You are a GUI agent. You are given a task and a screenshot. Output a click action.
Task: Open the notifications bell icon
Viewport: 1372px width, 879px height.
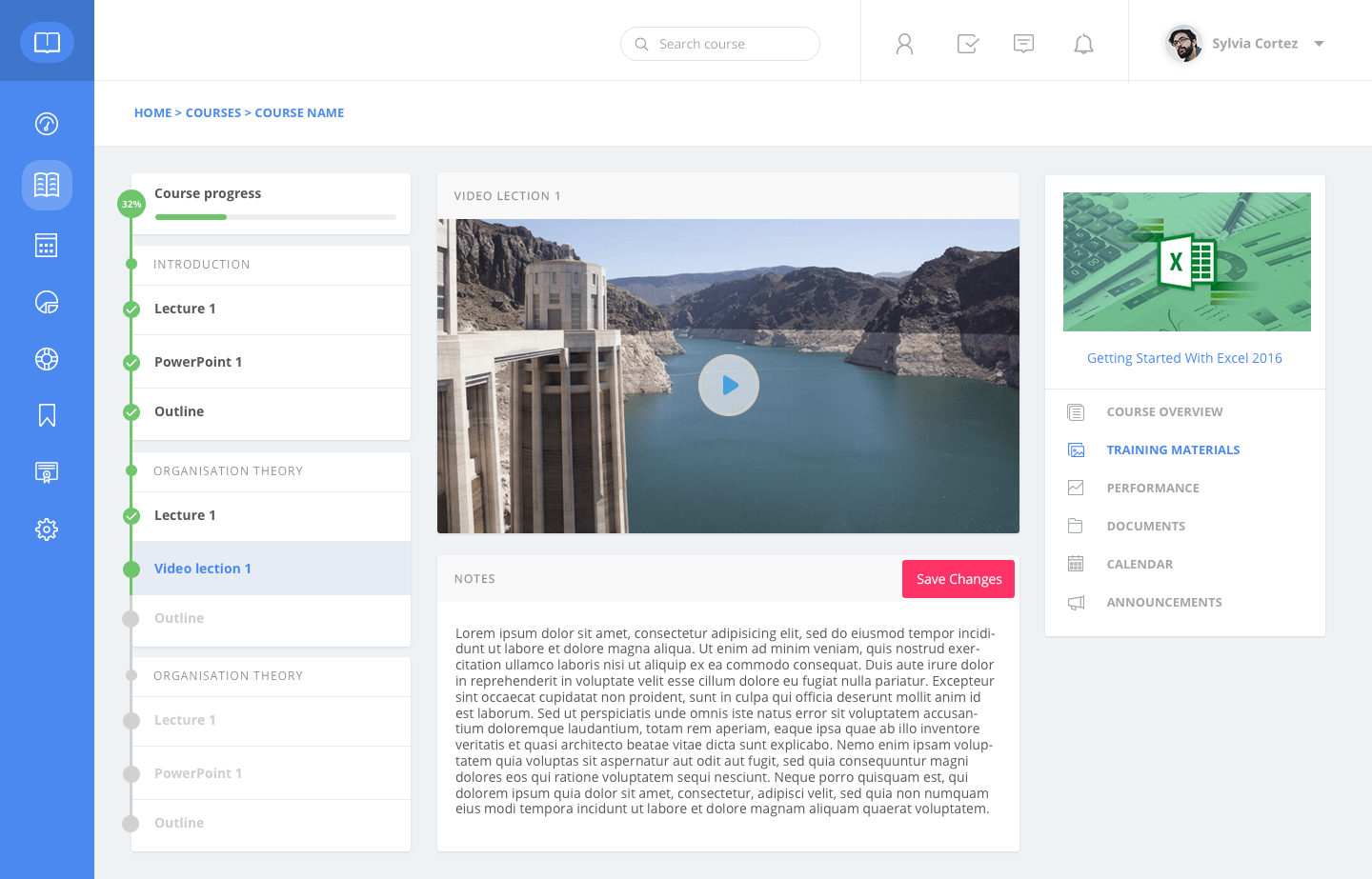point(1083,44)
